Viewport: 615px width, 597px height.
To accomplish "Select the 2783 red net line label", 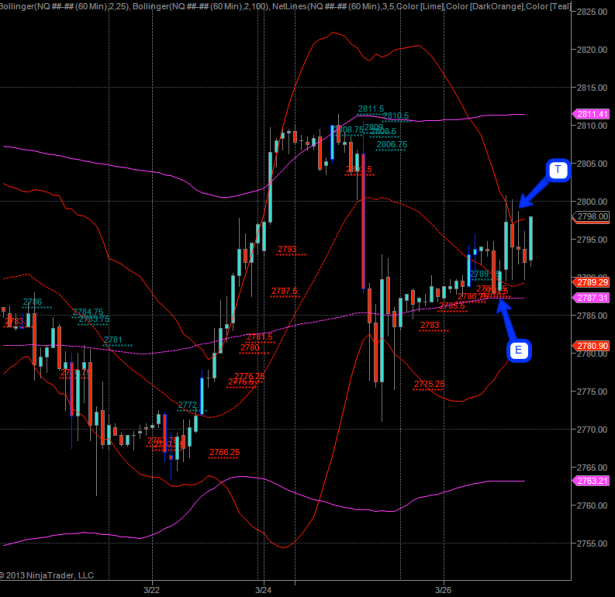I will pos(430,325).
